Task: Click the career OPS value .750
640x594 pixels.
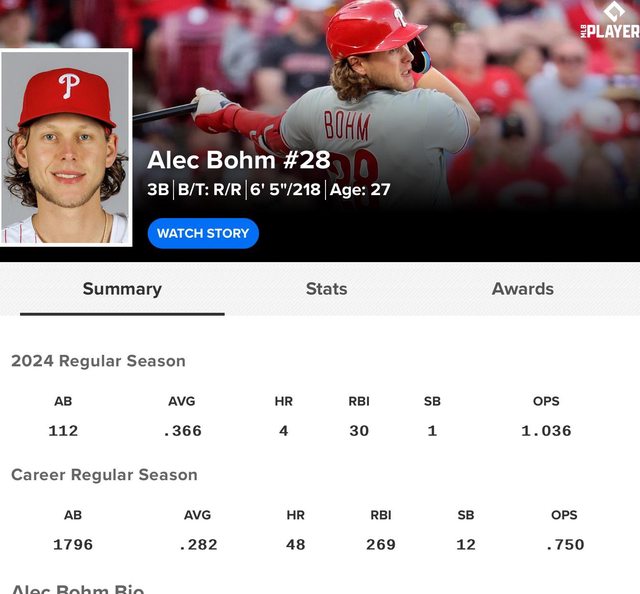Action: [565, 545]
